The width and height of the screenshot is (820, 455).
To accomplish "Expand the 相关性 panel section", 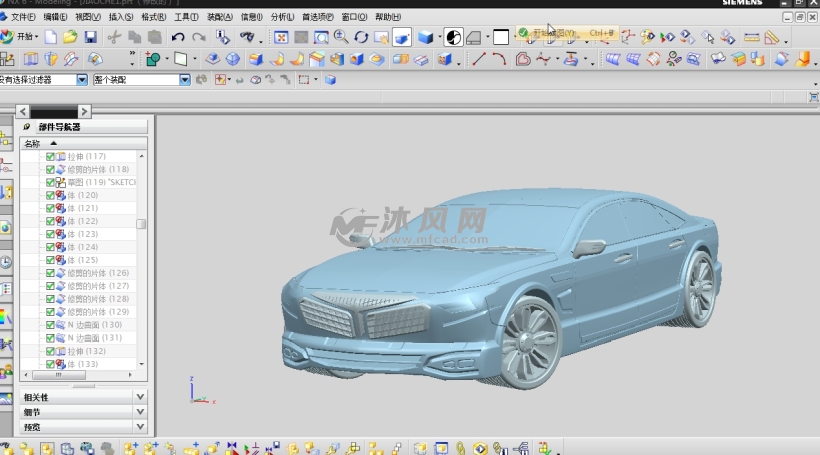I will (139, 397).
